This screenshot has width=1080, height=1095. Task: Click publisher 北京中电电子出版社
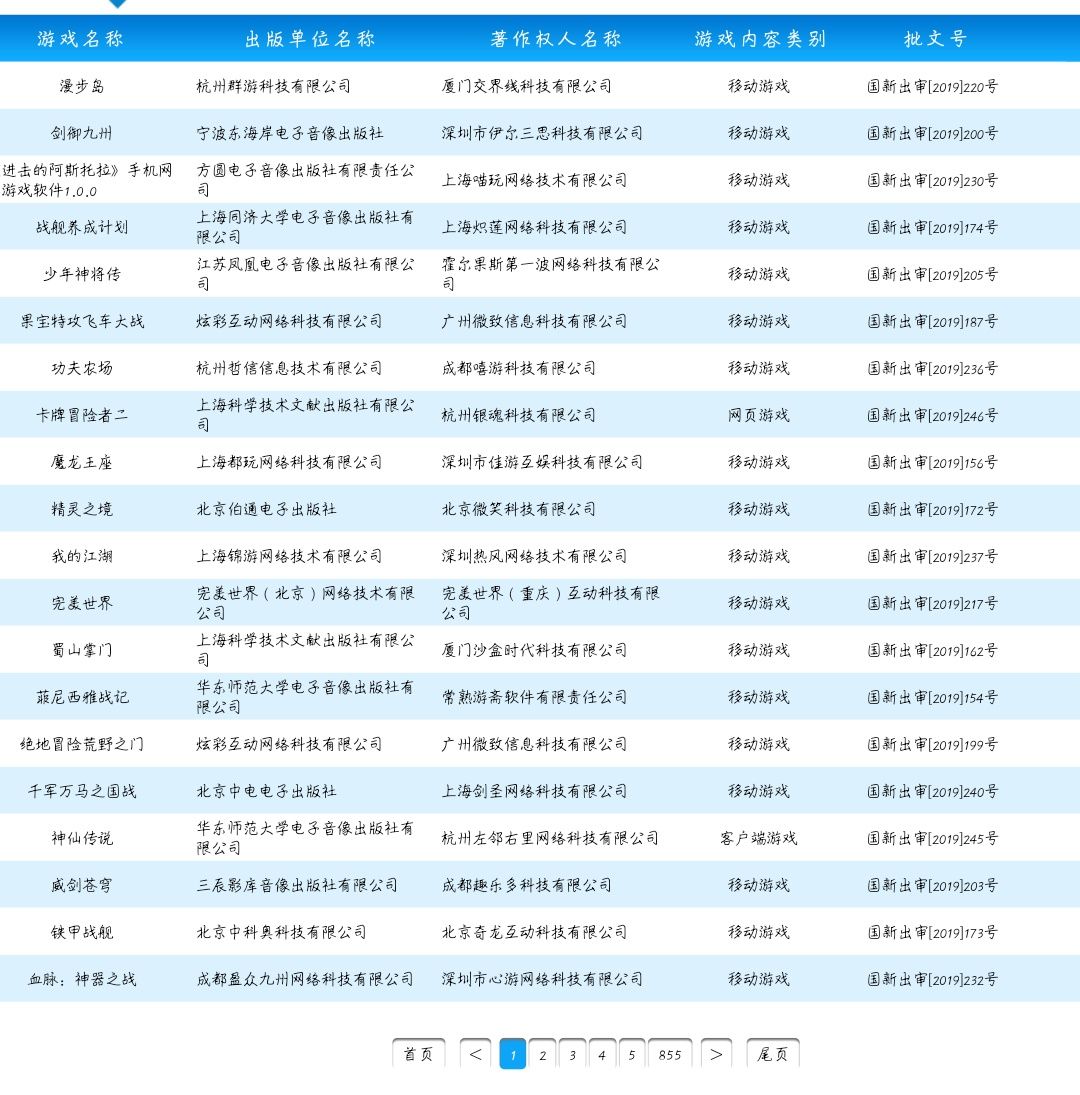[266, 791]
